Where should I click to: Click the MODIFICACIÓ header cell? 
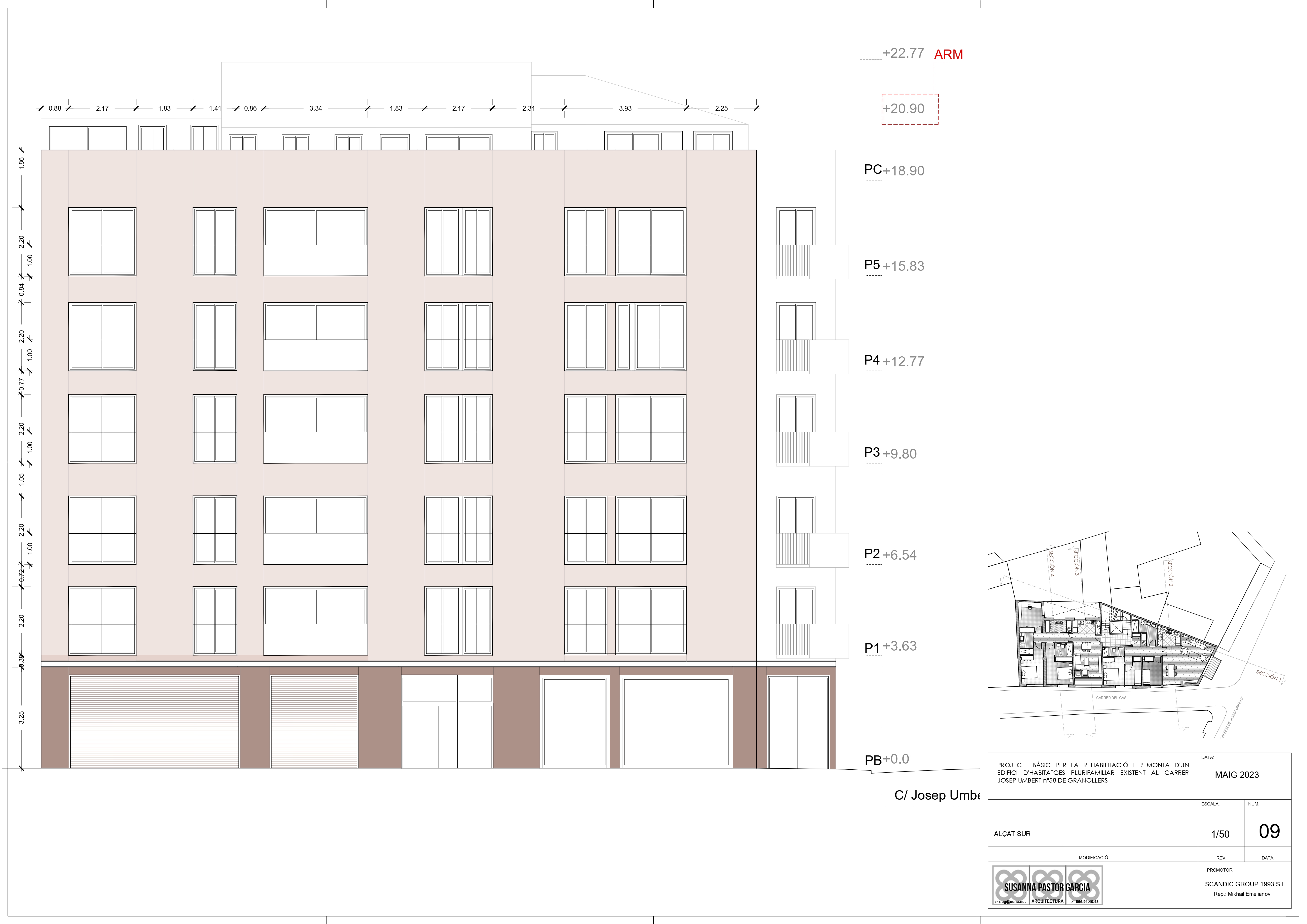pos(1093,857)
